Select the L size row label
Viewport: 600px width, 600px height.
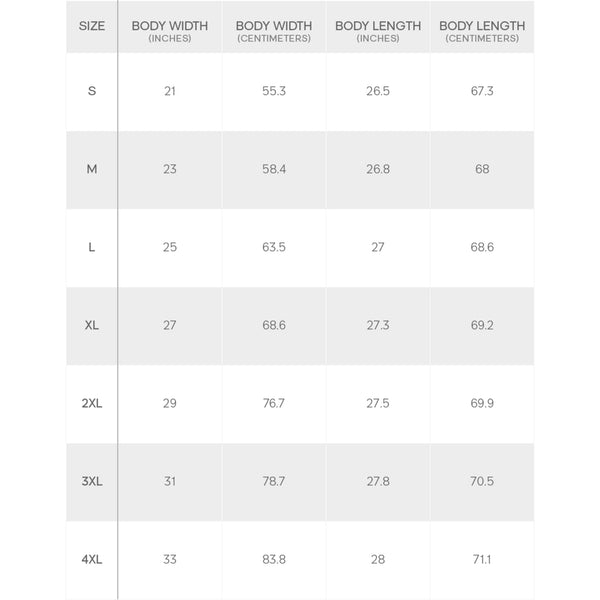pos(92,247)
